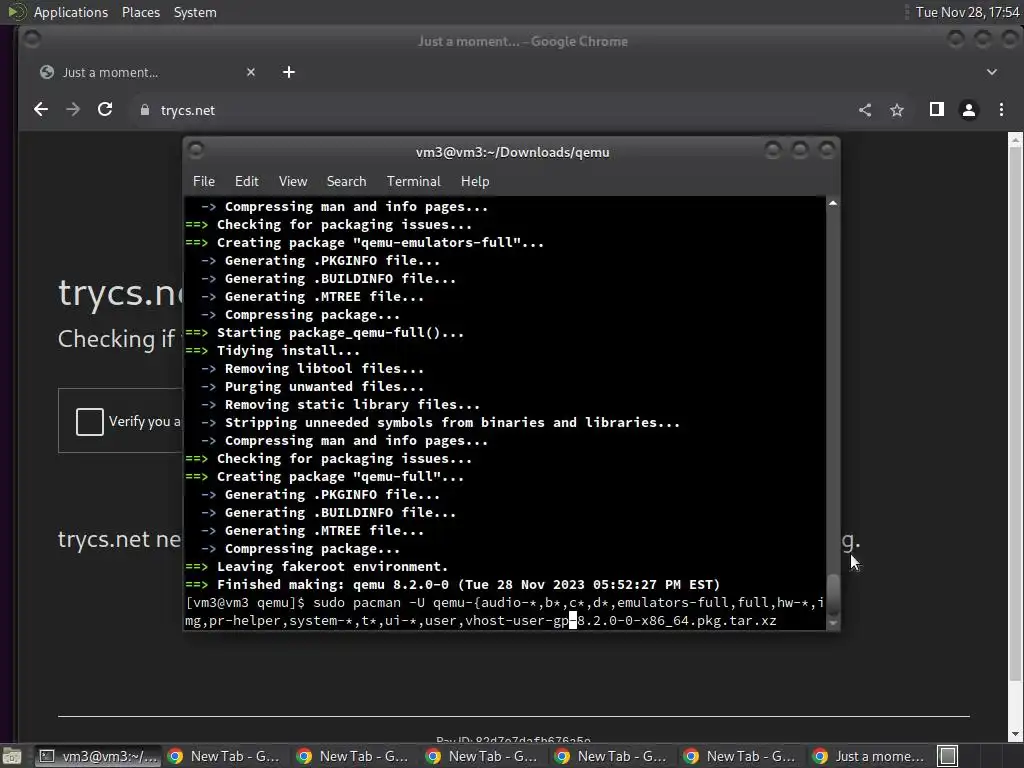The width and height of the screenshot is (1024, 768).
Task: Switch to vm3@vm3 terminal taskbar entry
Action: 97,756
